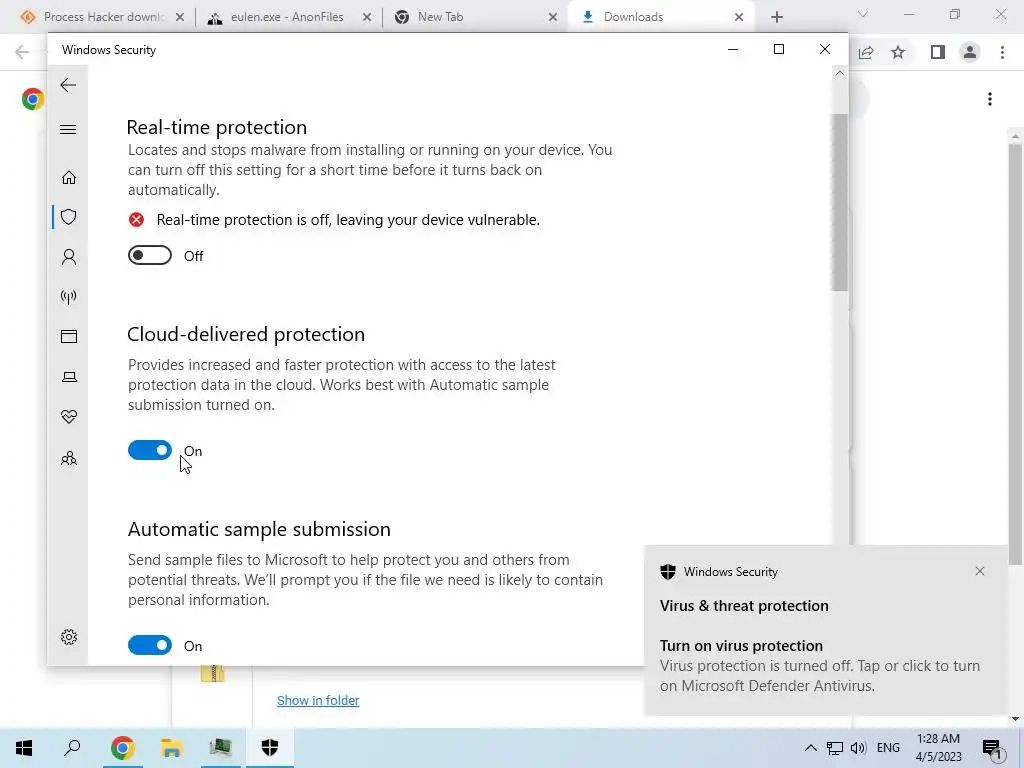Open the Windows Start menu
The width and height of the screenshot is (1024, 768).
coord(24,748)
